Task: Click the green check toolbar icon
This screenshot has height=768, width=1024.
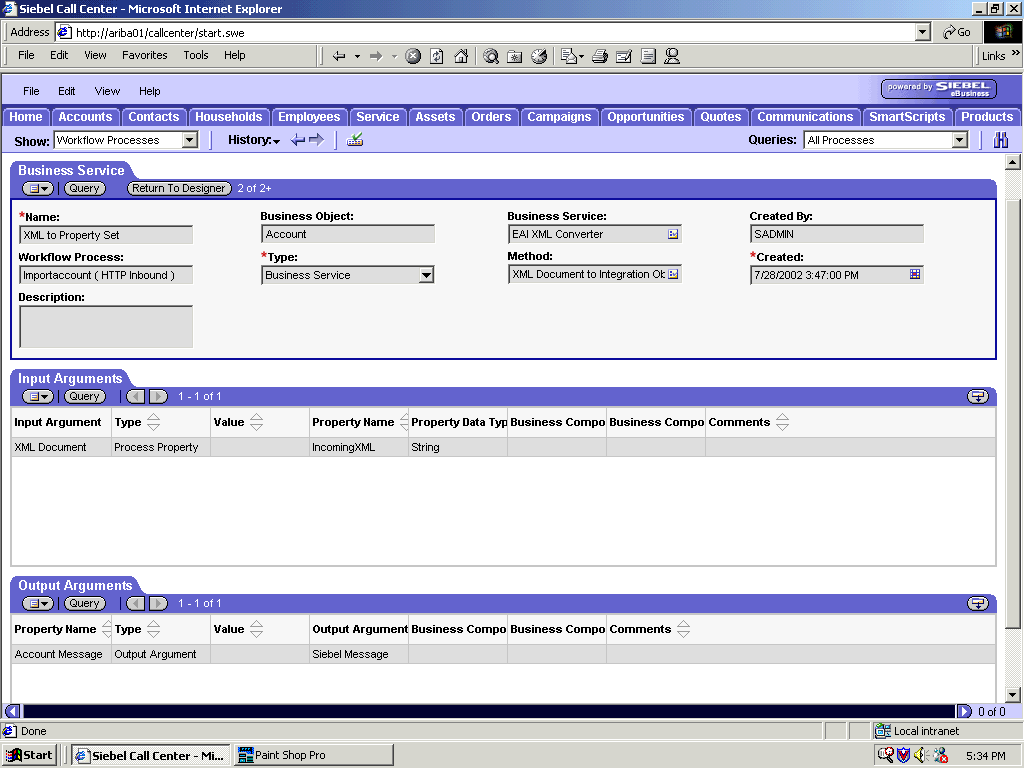Action: 355,139
